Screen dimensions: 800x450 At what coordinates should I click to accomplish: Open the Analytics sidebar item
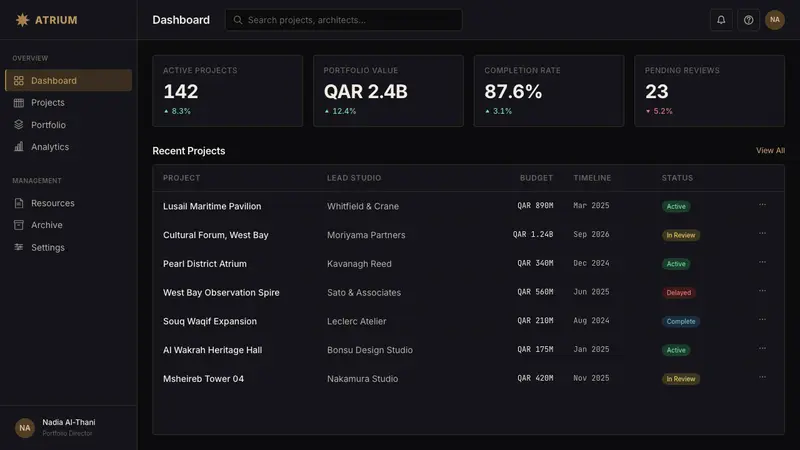pos(68,146)
